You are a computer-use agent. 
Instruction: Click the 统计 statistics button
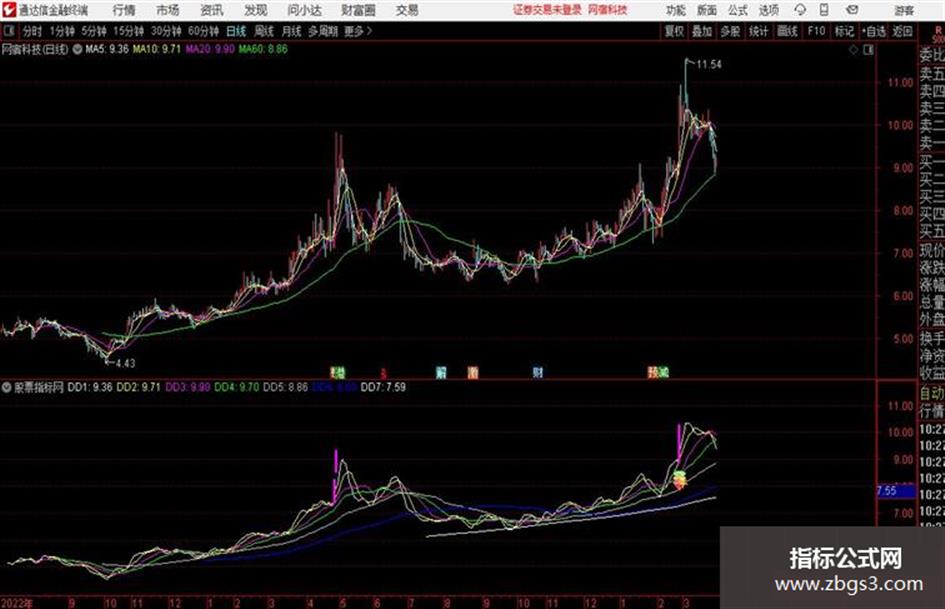(x=758, y=31)
